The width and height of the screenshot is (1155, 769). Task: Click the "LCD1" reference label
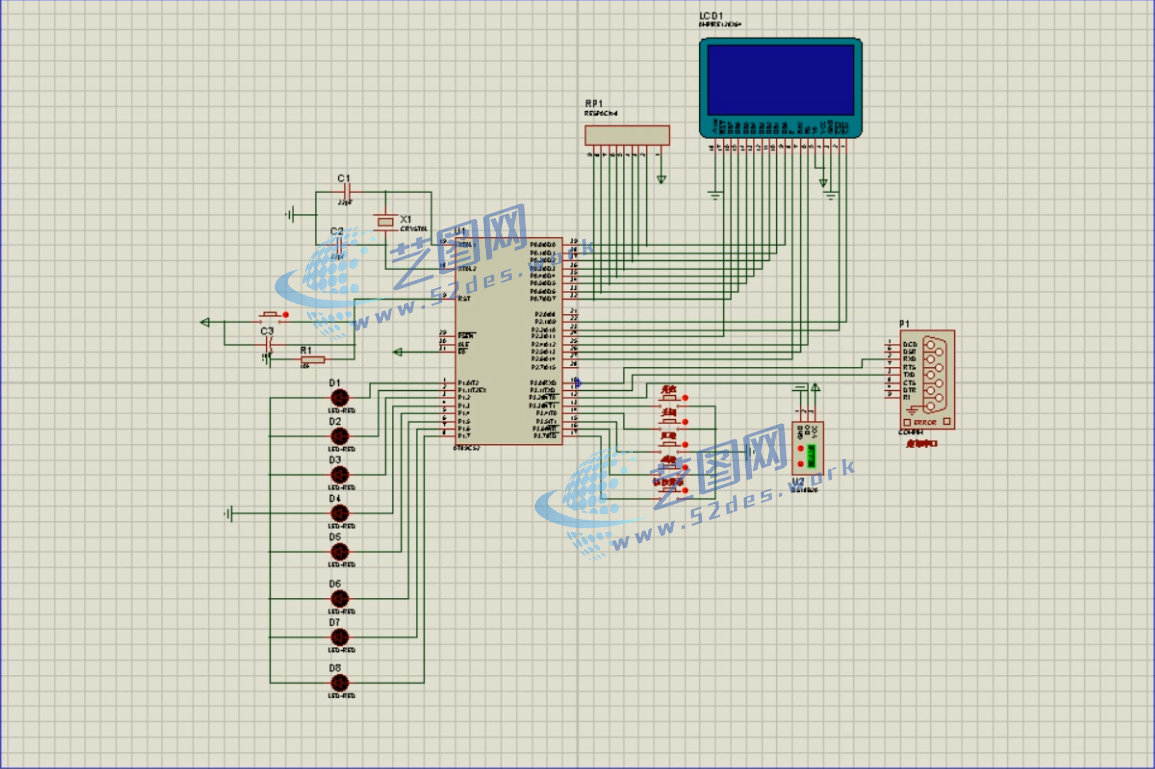click(711, 15)
